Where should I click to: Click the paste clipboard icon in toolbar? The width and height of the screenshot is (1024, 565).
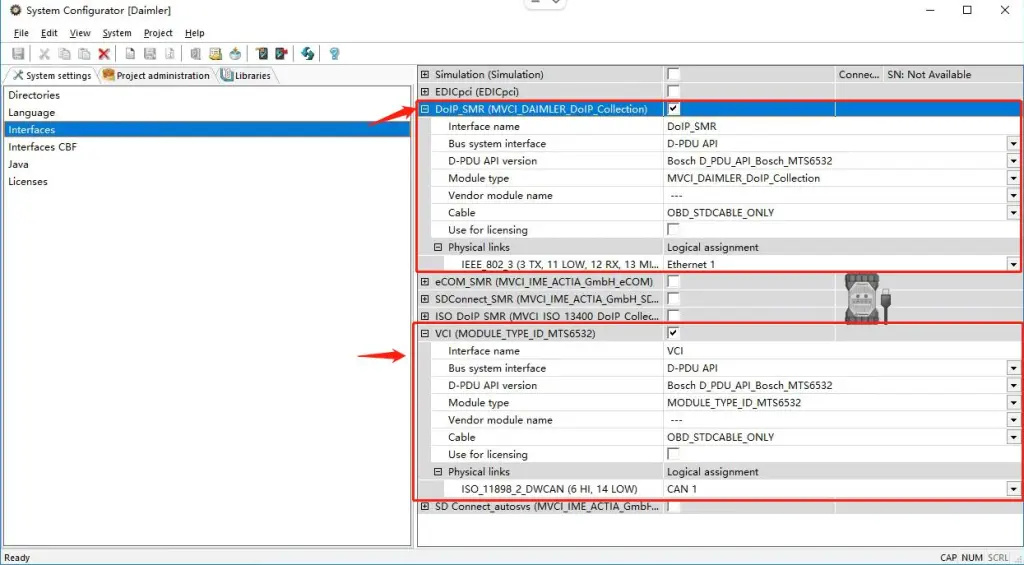click(x=84, y=54)
